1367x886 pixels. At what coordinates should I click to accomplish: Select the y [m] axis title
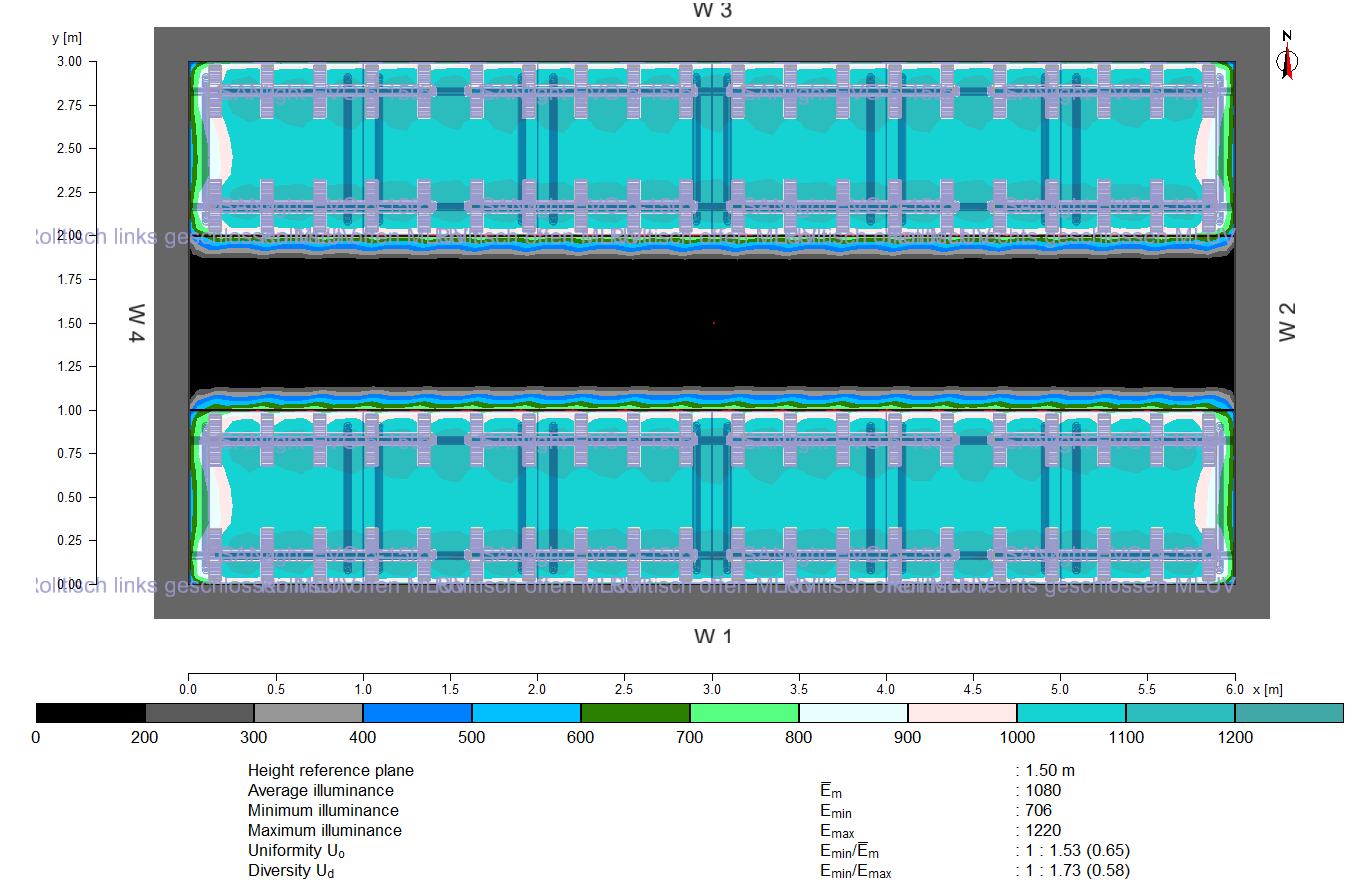67,38
